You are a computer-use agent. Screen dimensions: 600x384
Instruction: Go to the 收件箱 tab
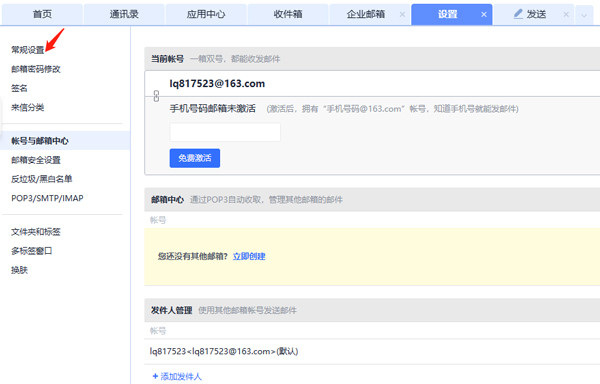[x=288, y=15]
